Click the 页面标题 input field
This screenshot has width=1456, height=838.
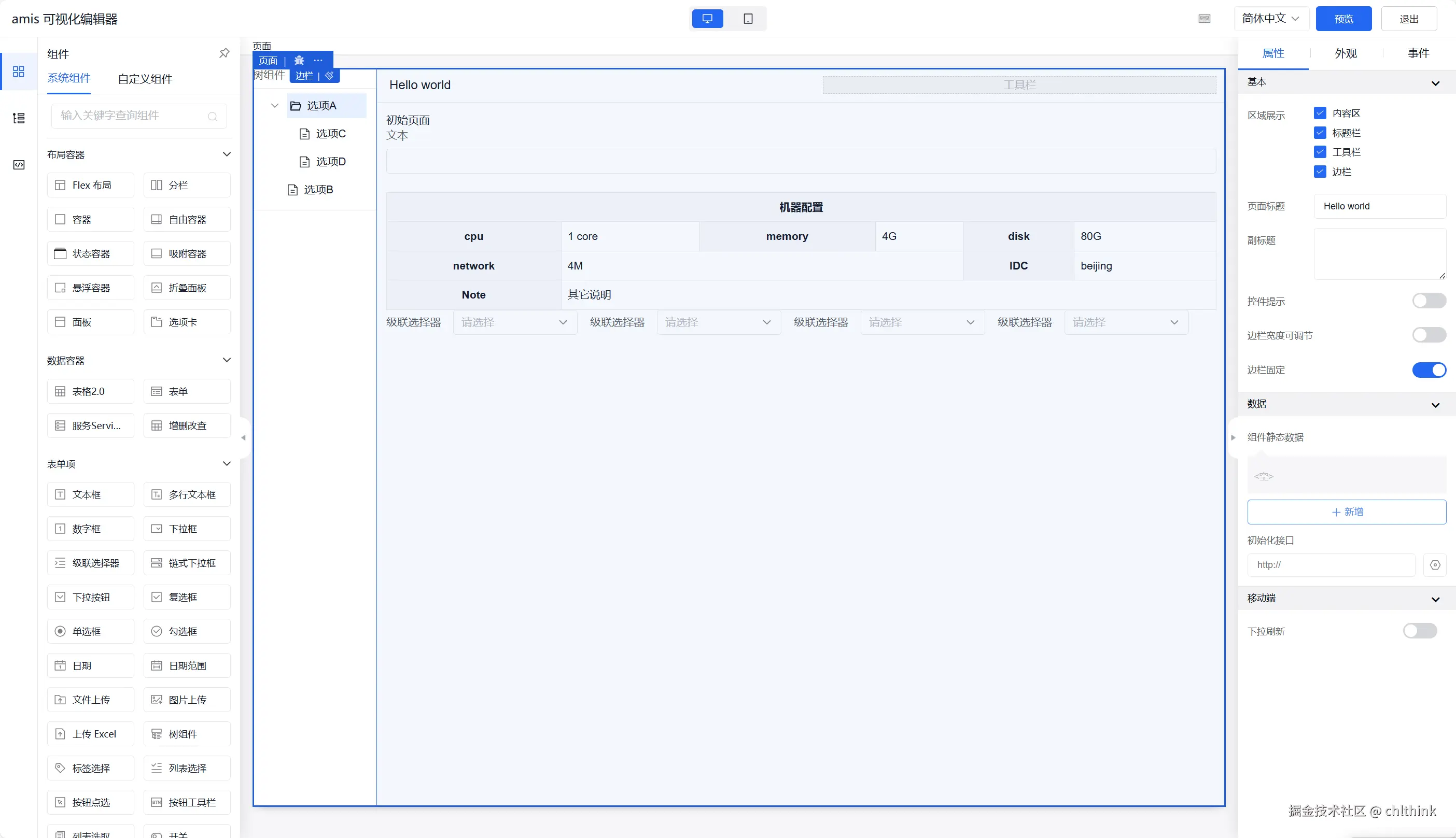[1379, 206]
